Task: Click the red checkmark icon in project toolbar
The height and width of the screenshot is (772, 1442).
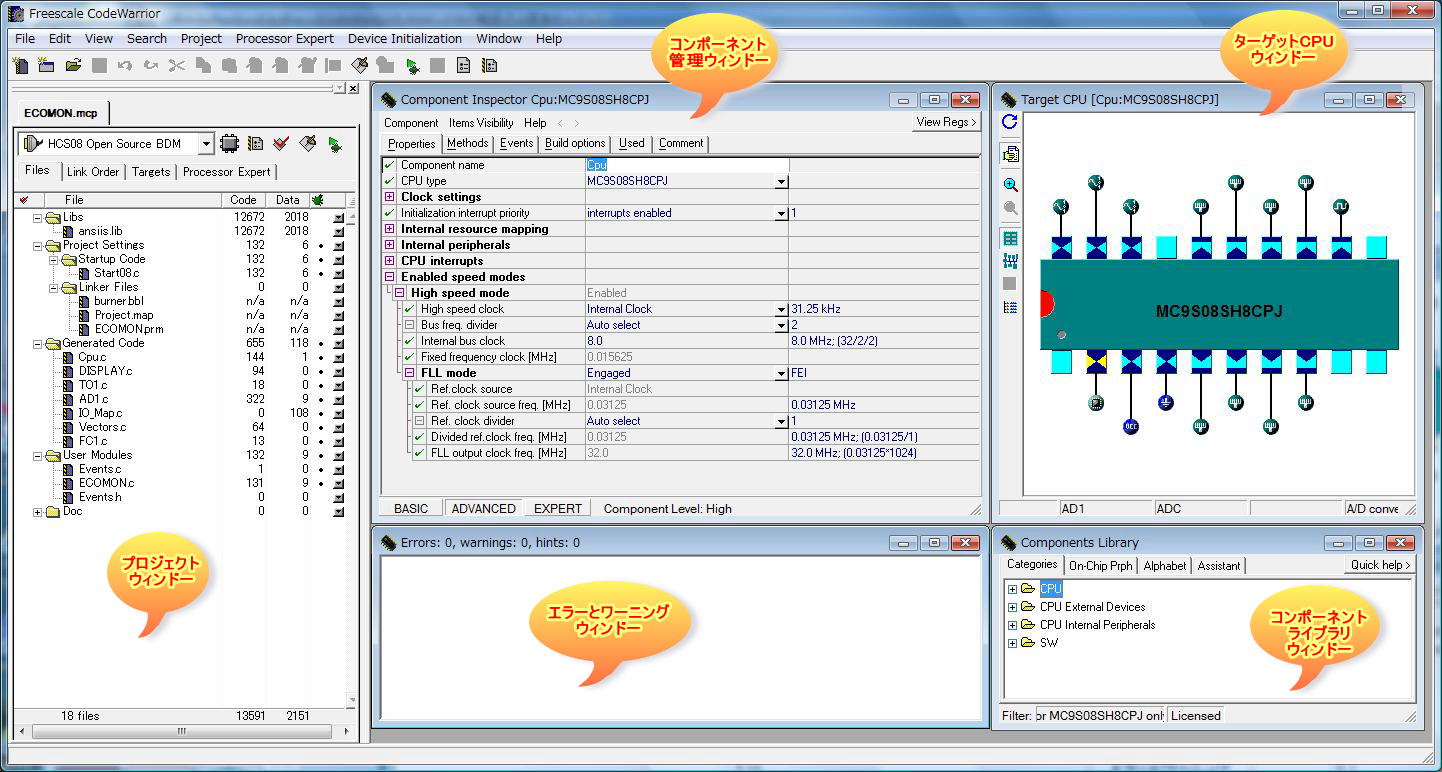Action: point(281,144)
